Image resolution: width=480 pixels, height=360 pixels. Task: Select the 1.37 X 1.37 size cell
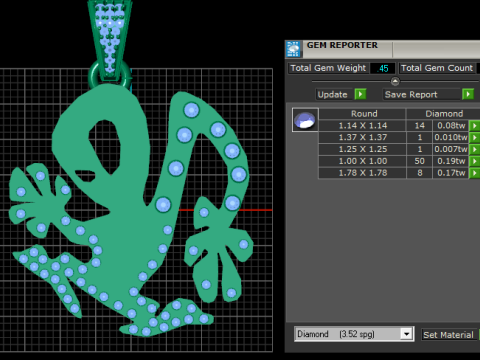coord(363,137)
